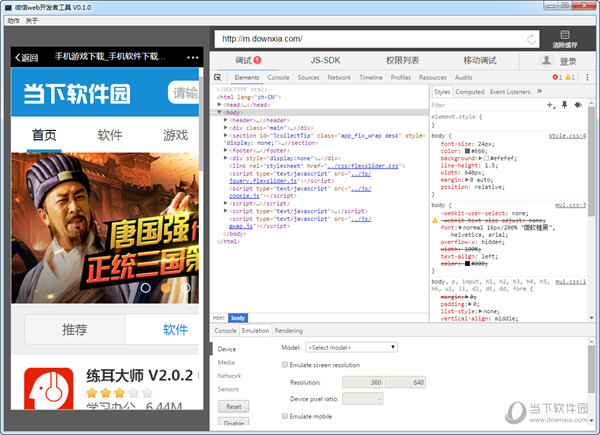Show more Styles tabs chevron

coord(540,91)
